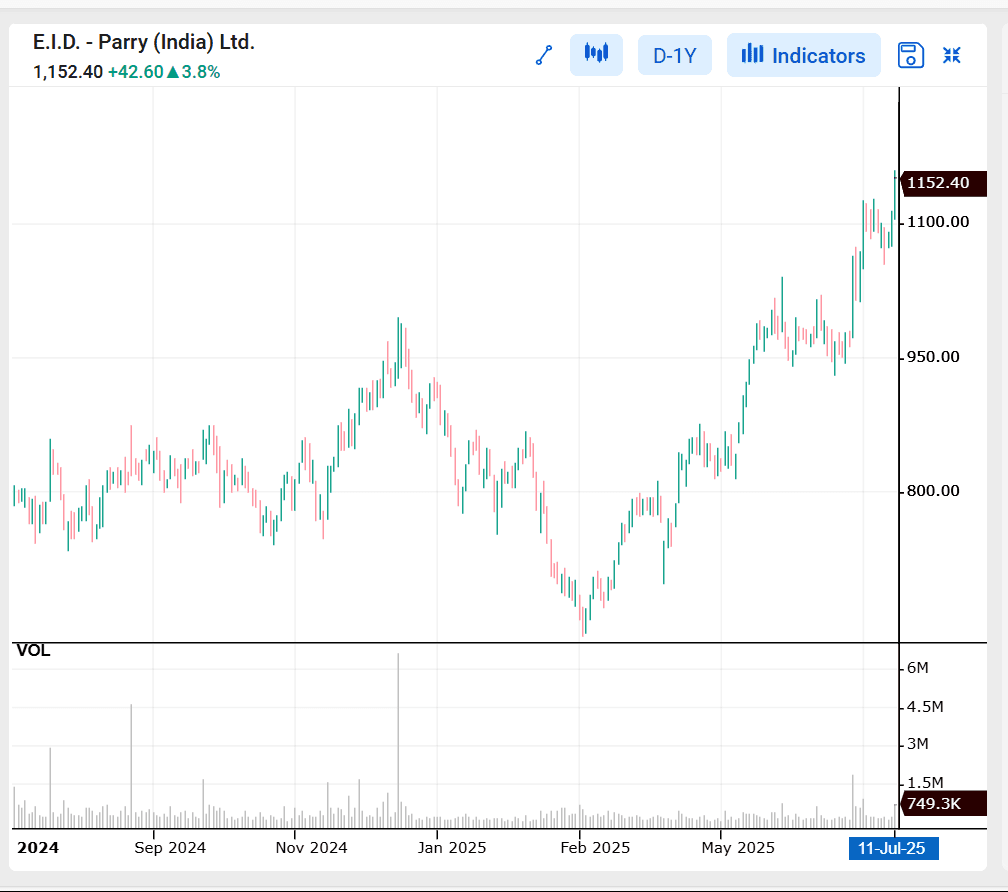
Task: Click the 950.00 price axis label
Action: [933, 357]
